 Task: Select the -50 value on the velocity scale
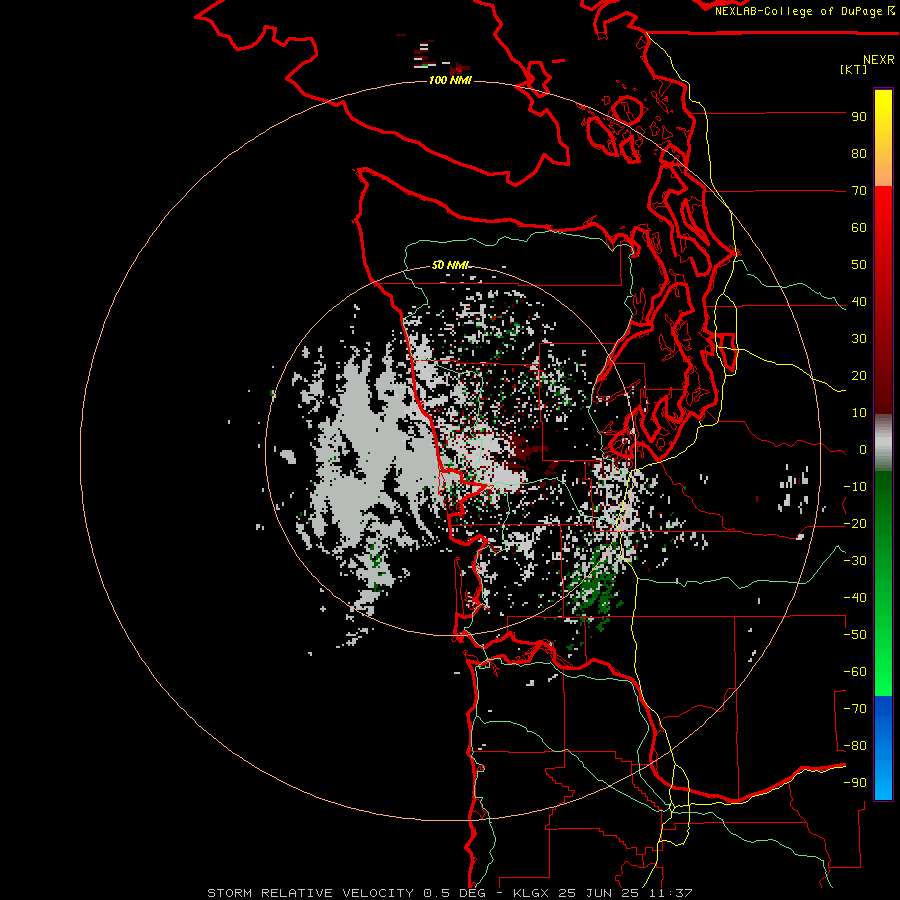point(855,635)
